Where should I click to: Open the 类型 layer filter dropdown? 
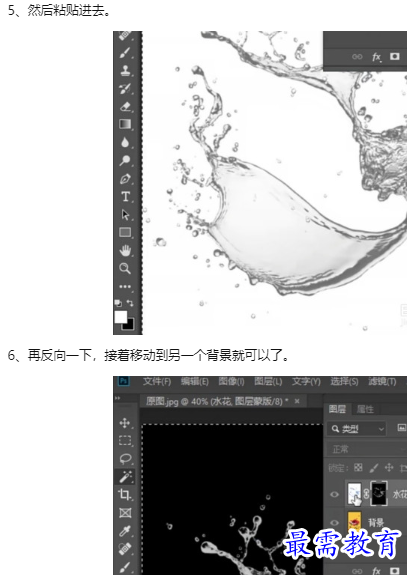pyautogui.click(x=356, y=429)
